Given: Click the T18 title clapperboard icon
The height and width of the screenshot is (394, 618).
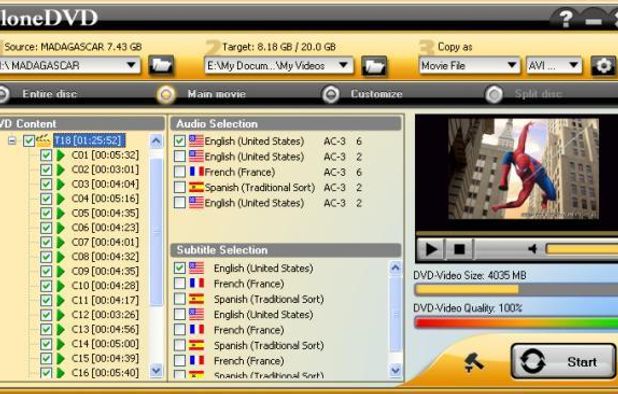Looking at the screenshot, I should (44, 140).
